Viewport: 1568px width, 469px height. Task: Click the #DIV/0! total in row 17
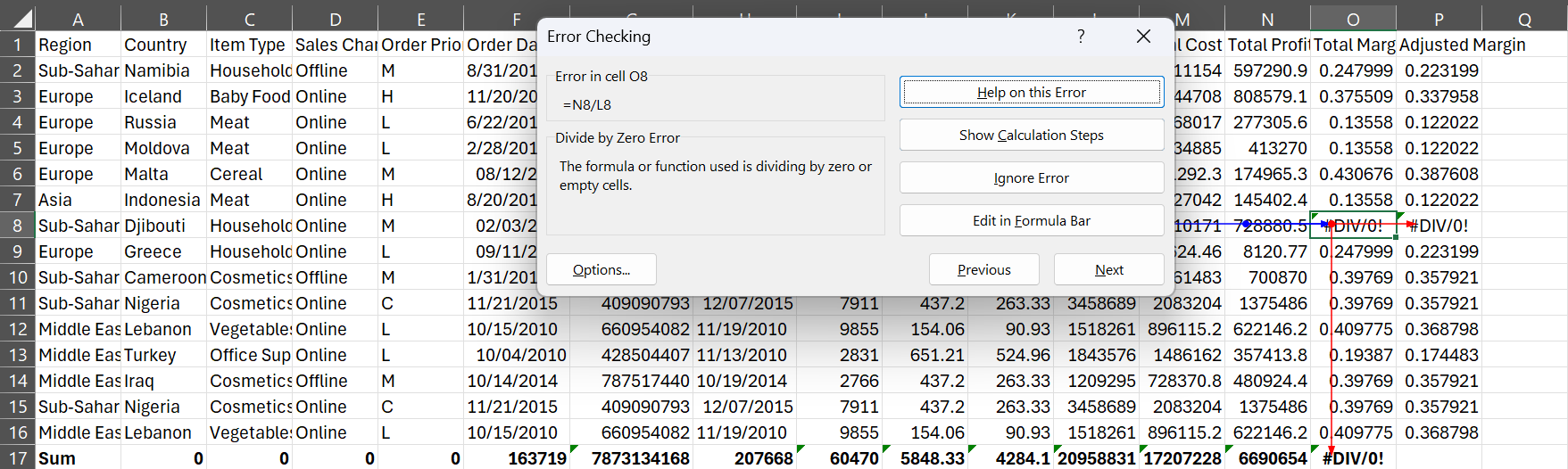[1353, 458]
